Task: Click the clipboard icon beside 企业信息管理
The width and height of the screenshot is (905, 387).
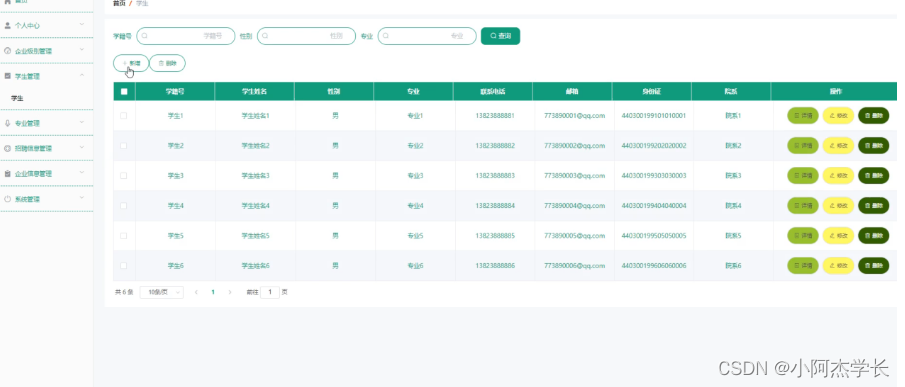Action: pos(8,174)
